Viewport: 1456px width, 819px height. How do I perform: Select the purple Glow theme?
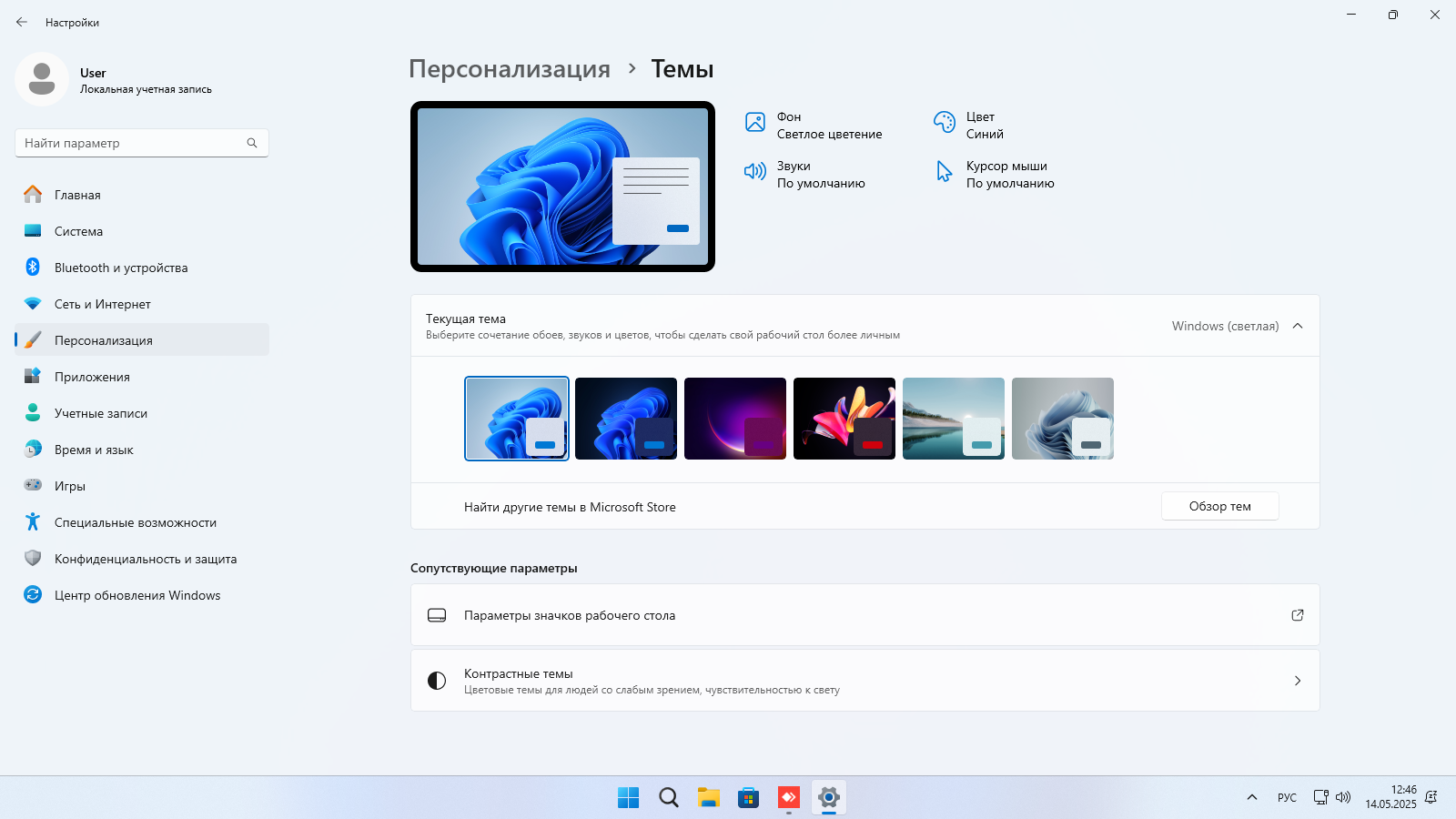pyautogui.click(x=735, y=419)
